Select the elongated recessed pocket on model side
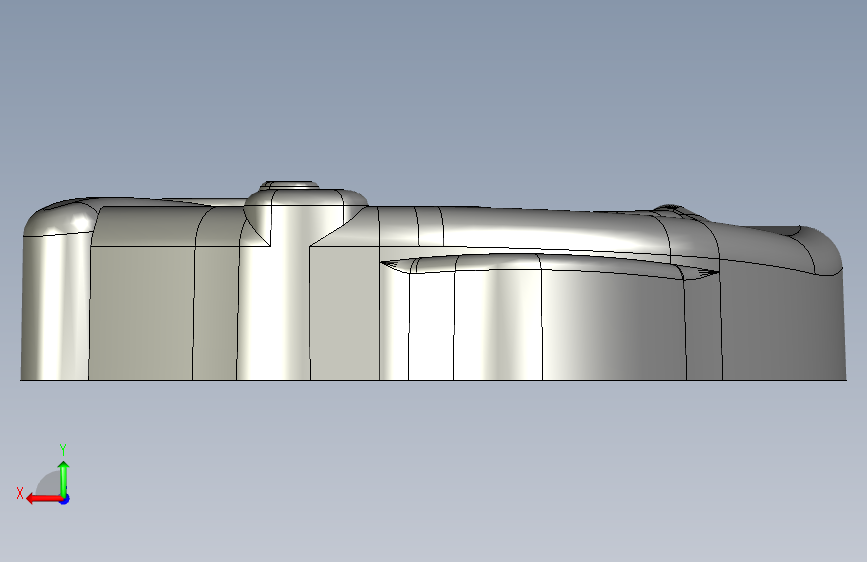 pyautogui.click(x=550, y=266)
